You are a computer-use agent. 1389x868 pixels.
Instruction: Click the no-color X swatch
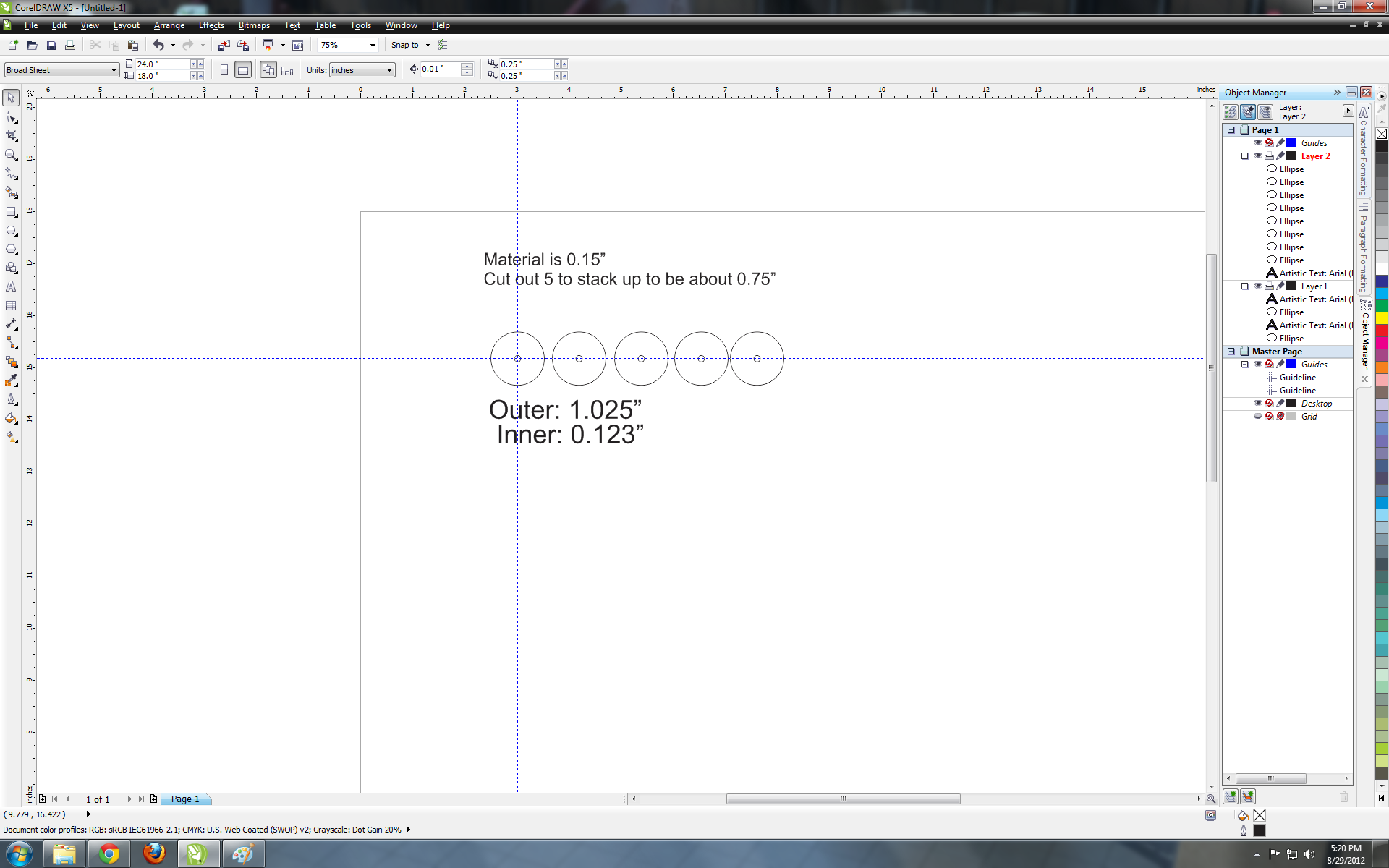[x=1381, y=134]
